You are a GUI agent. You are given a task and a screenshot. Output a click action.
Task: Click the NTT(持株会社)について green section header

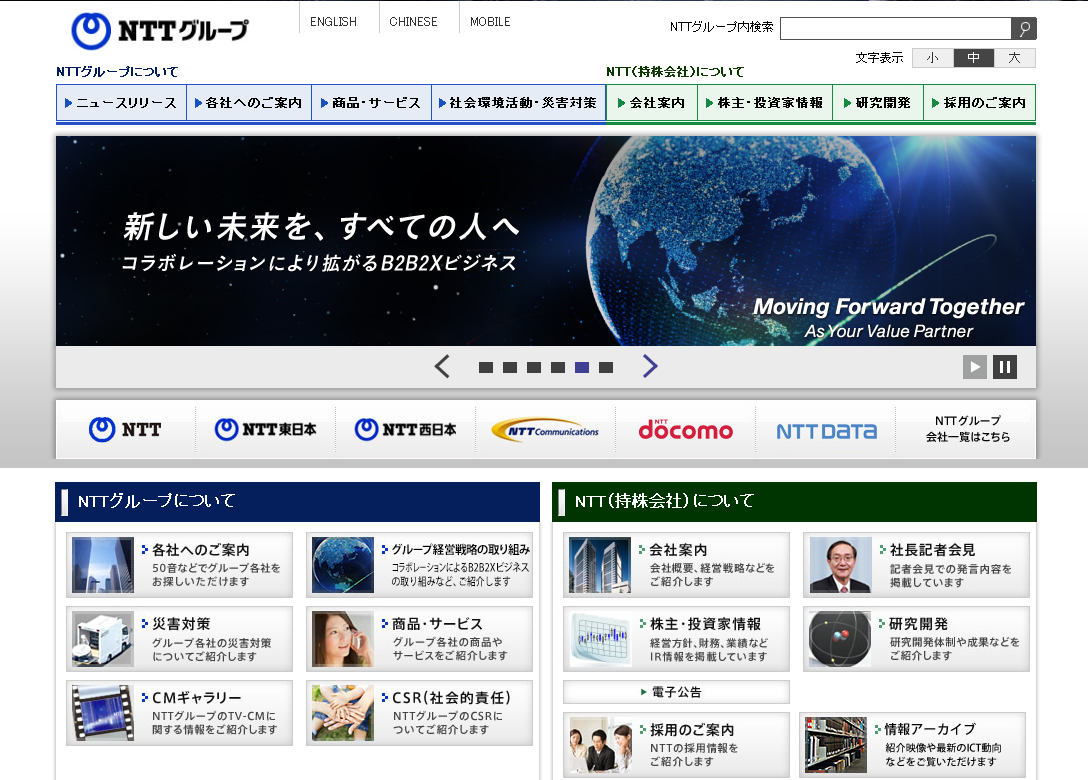(x=794, y=502)
